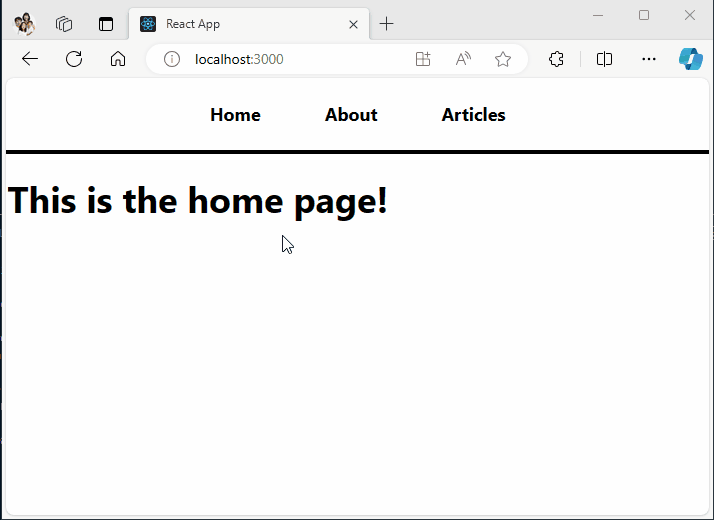Select the React App tab

click(249, 24)
